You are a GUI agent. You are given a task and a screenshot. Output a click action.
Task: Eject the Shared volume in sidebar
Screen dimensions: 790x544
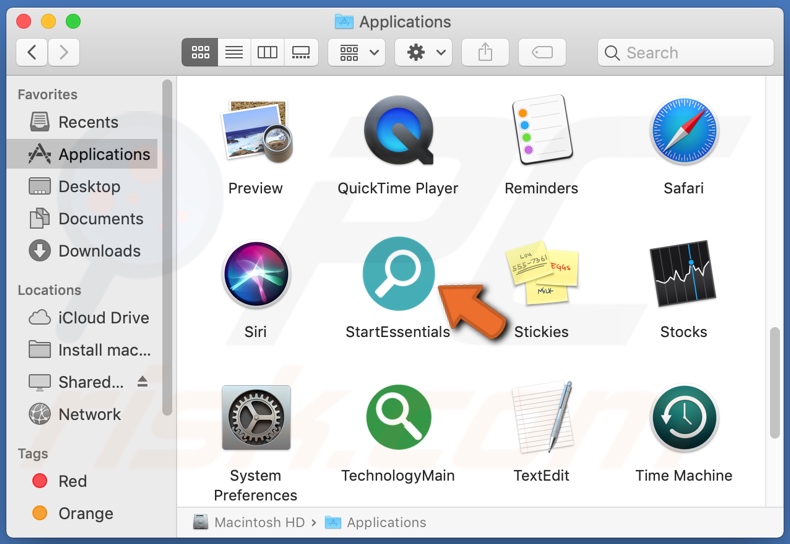click(142, 382)
